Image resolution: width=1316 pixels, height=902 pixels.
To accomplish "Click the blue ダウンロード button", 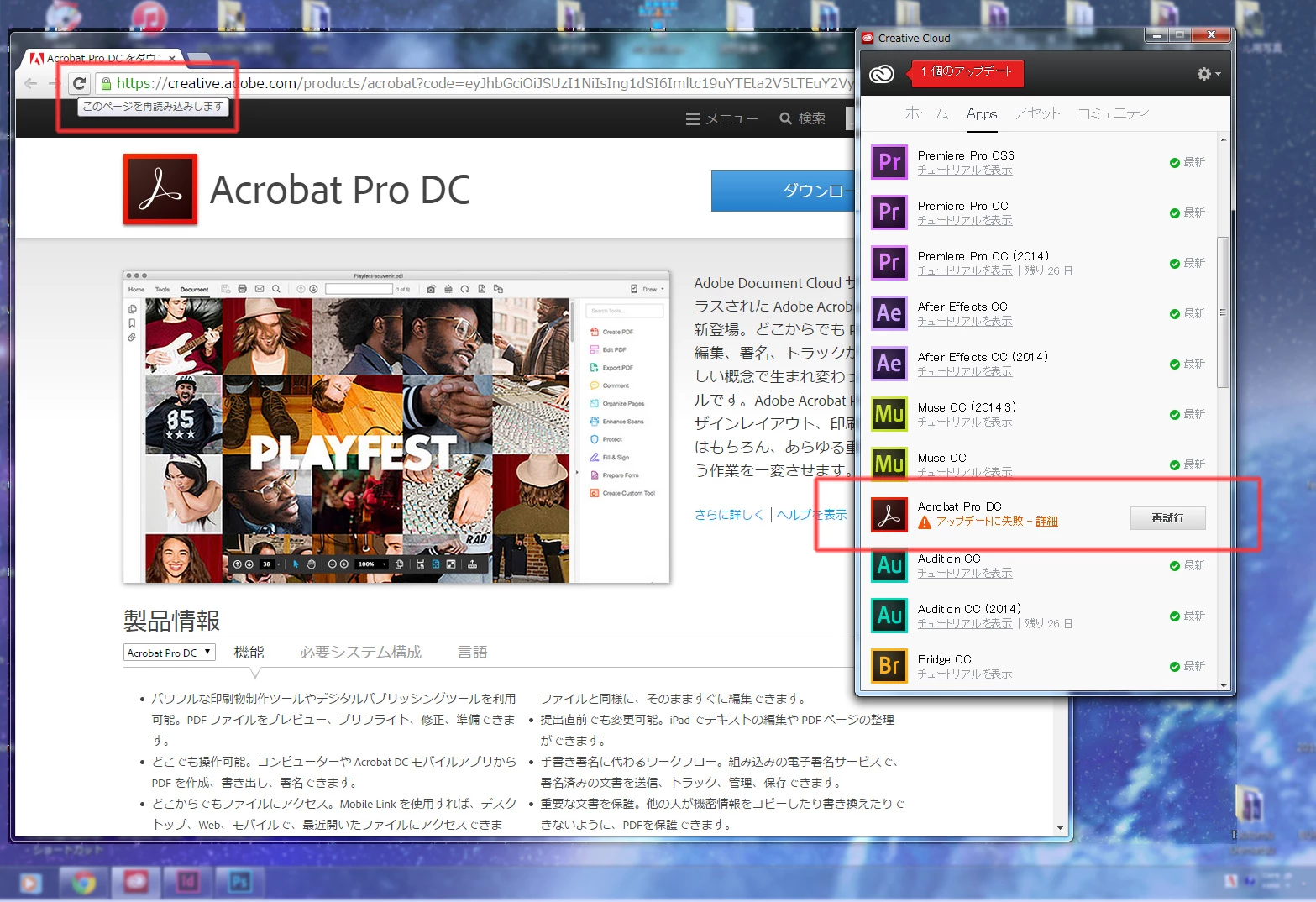I will pyautogui.click(x=783, y=191).
